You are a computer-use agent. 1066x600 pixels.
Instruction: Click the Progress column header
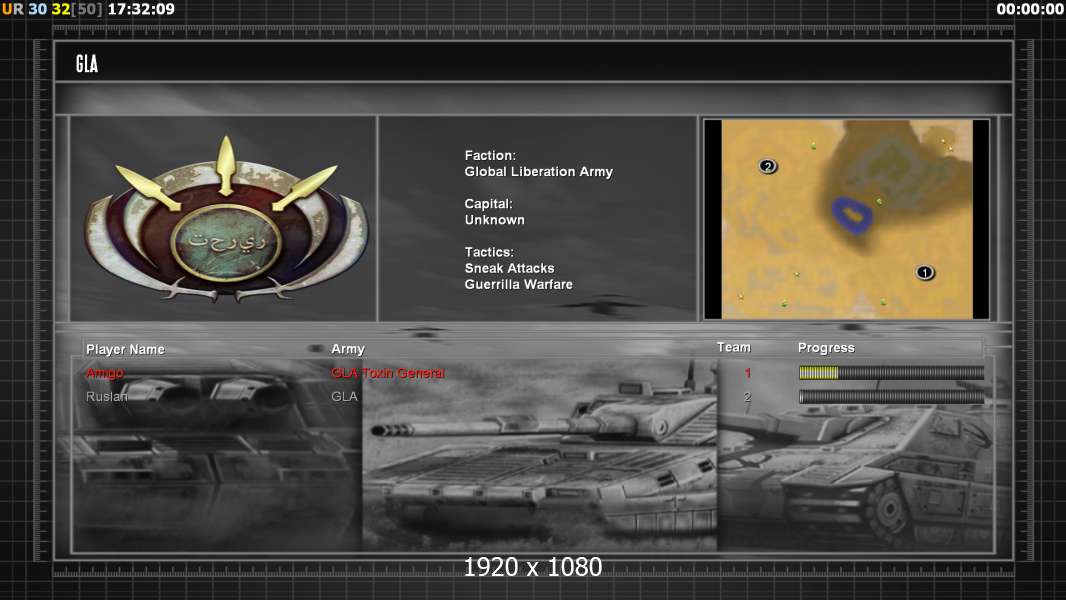pos(826,348)
